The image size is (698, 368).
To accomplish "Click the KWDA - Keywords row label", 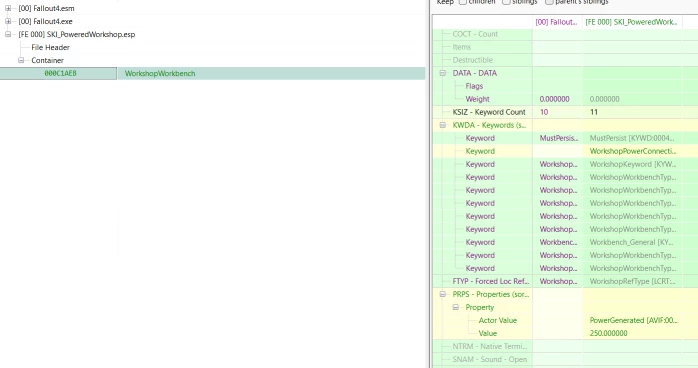I will (x=489, y=125).
